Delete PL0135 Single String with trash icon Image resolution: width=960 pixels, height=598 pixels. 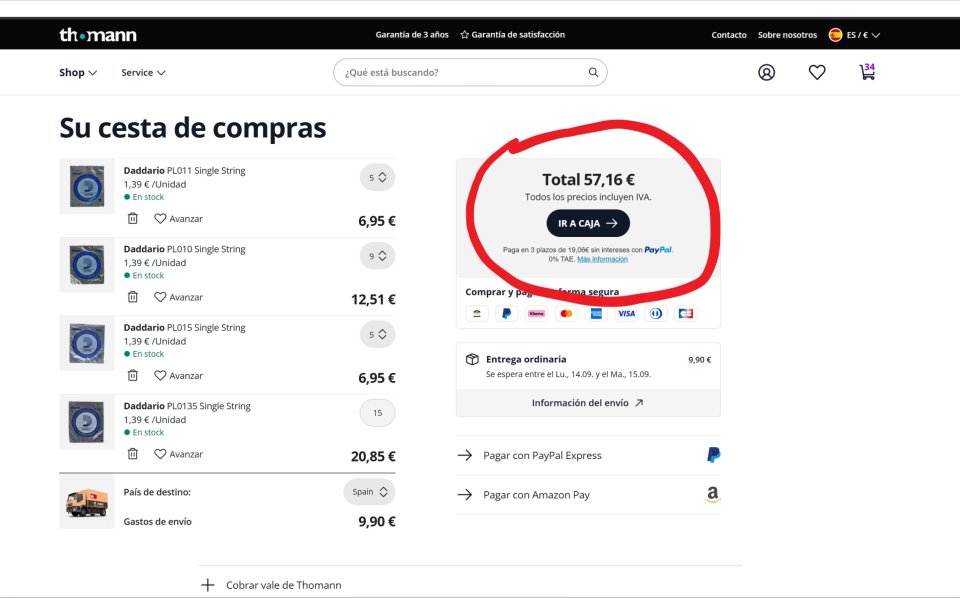pyautogui.click(x=133, y=454)
